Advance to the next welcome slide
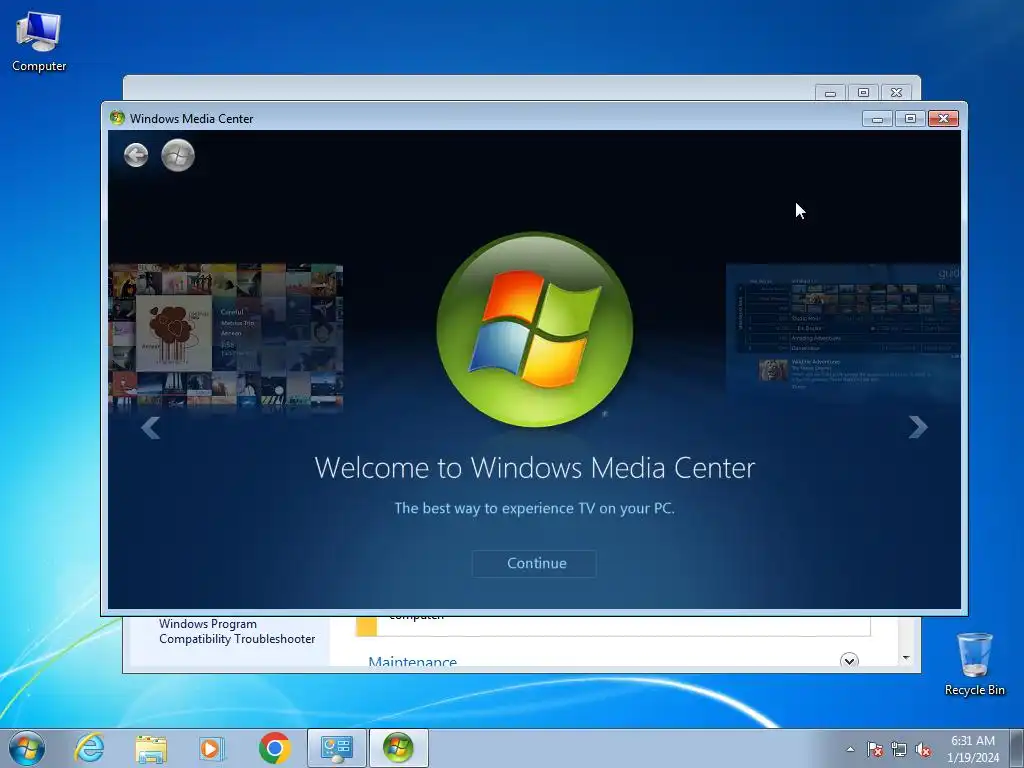Image resolution: width=1024 pixels, height=768 pixels. (918, 427)
